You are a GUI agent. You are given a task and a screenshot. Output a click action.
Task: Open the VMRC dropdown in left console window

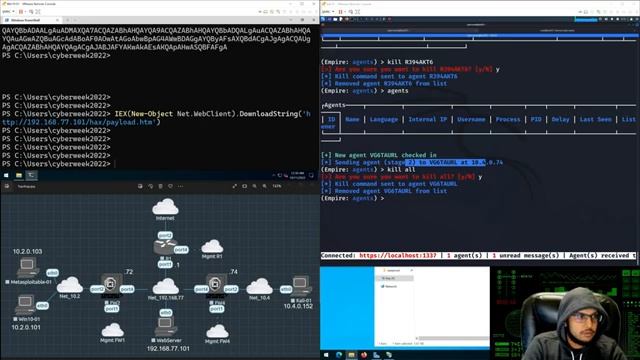click(x=8, y=11)
